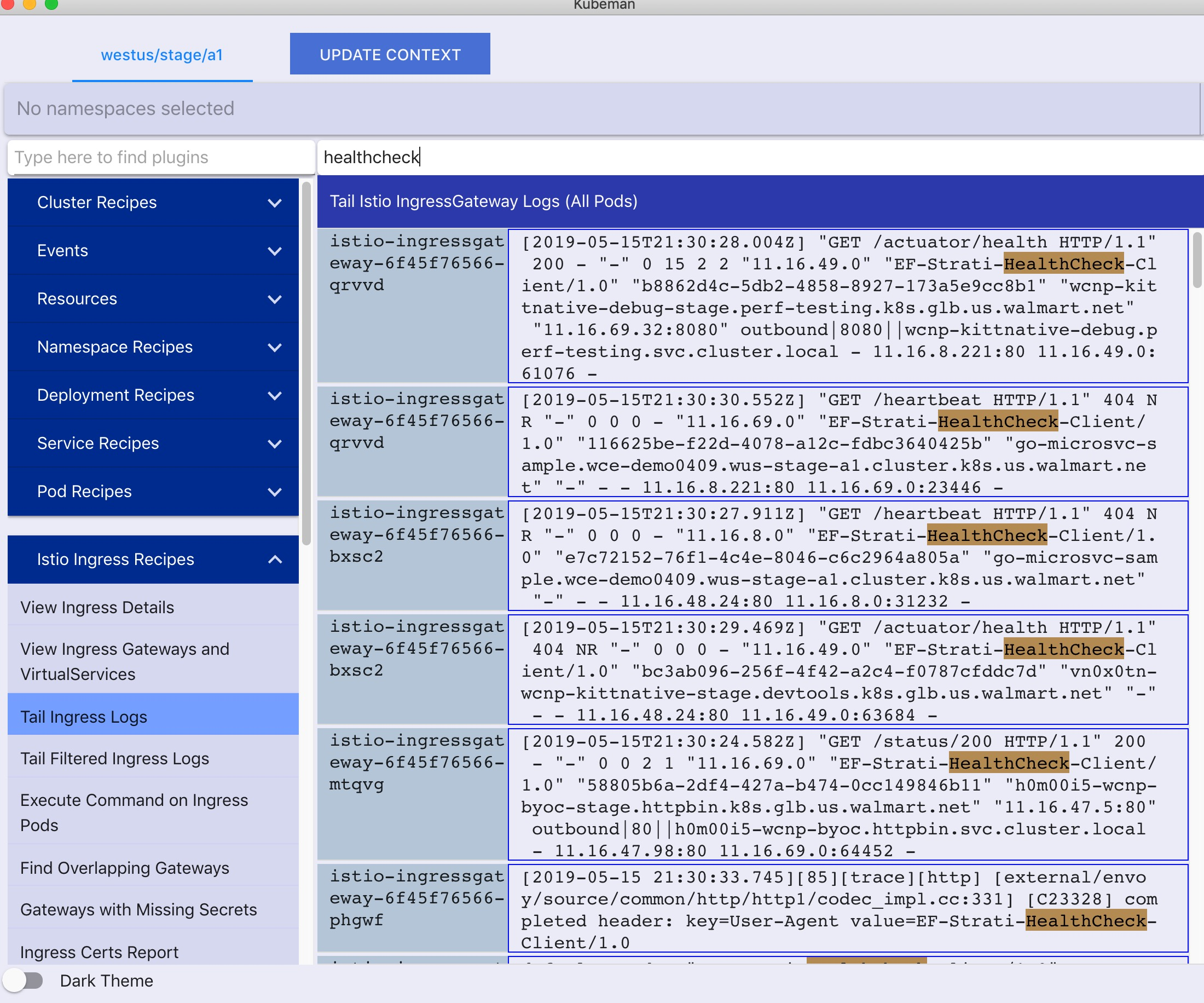This screenshot has height=1003, width=1204.
Task: Expand the Cluster Recipes chevron
Action: 275,203
